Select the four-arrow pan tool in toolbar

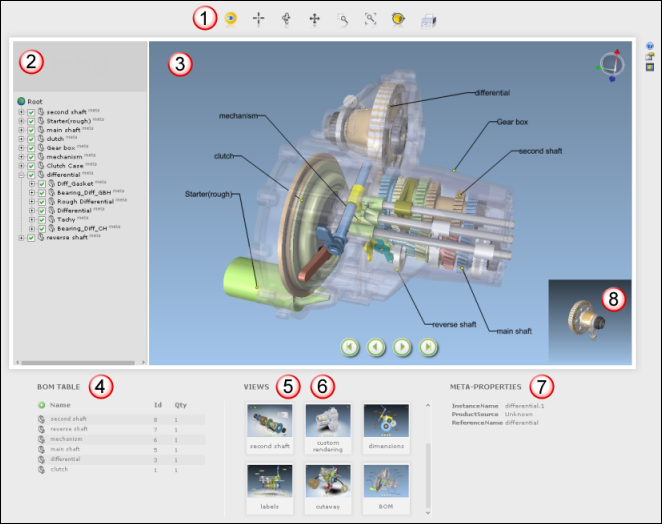(315, 18)
